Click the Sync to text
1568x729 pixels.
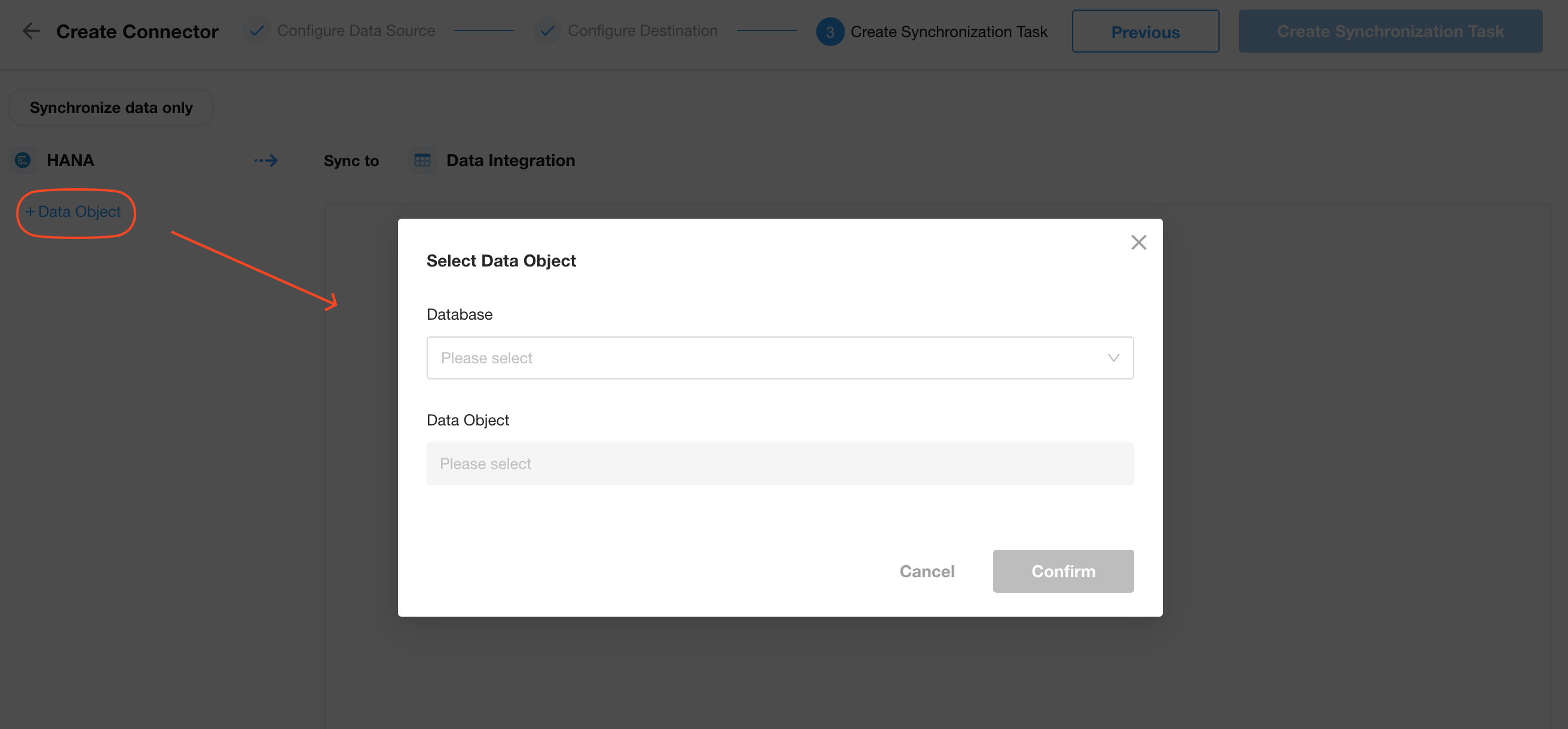351,161
